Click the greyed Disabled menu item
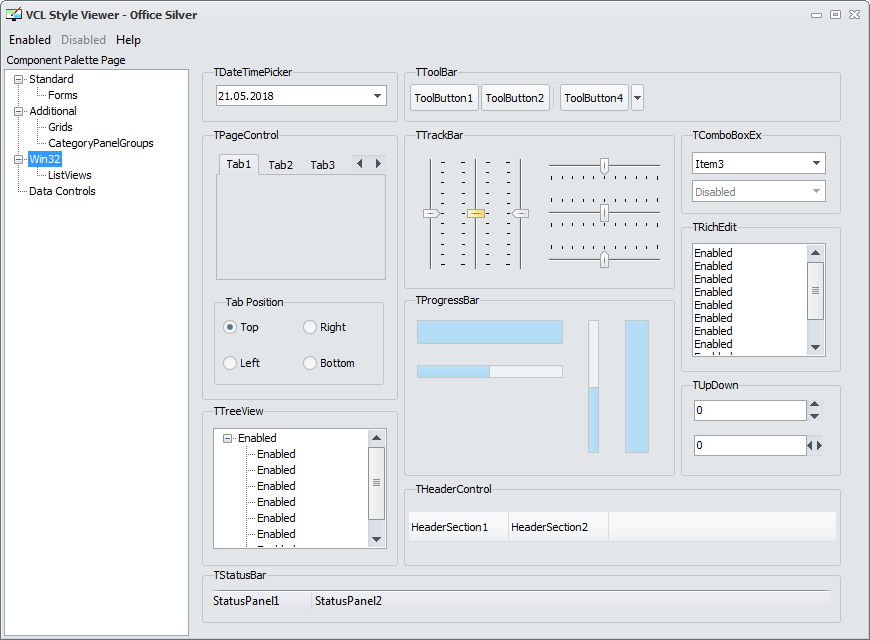Image resolution: width=870 pixels, height=640 pixels. coord(83,40)
